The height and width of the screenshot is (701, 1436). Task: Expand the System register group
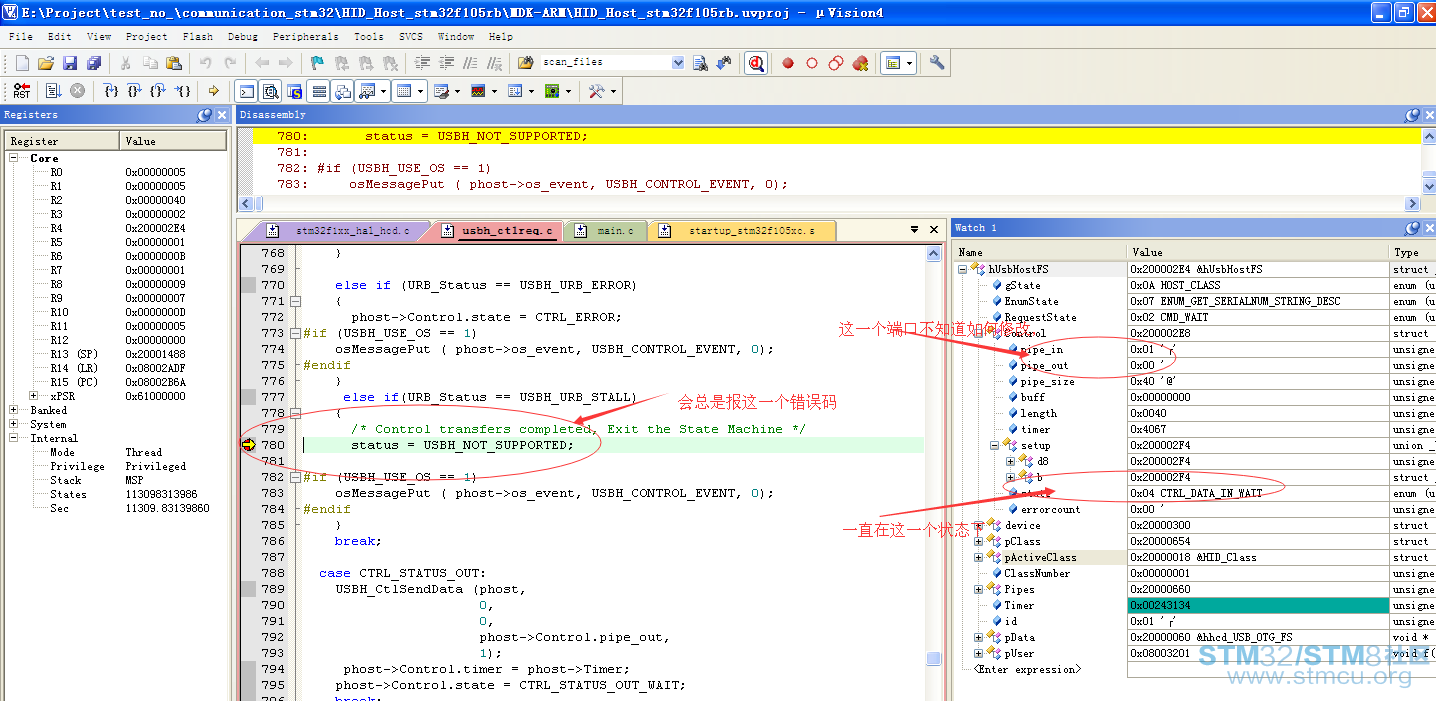point(14,424)
